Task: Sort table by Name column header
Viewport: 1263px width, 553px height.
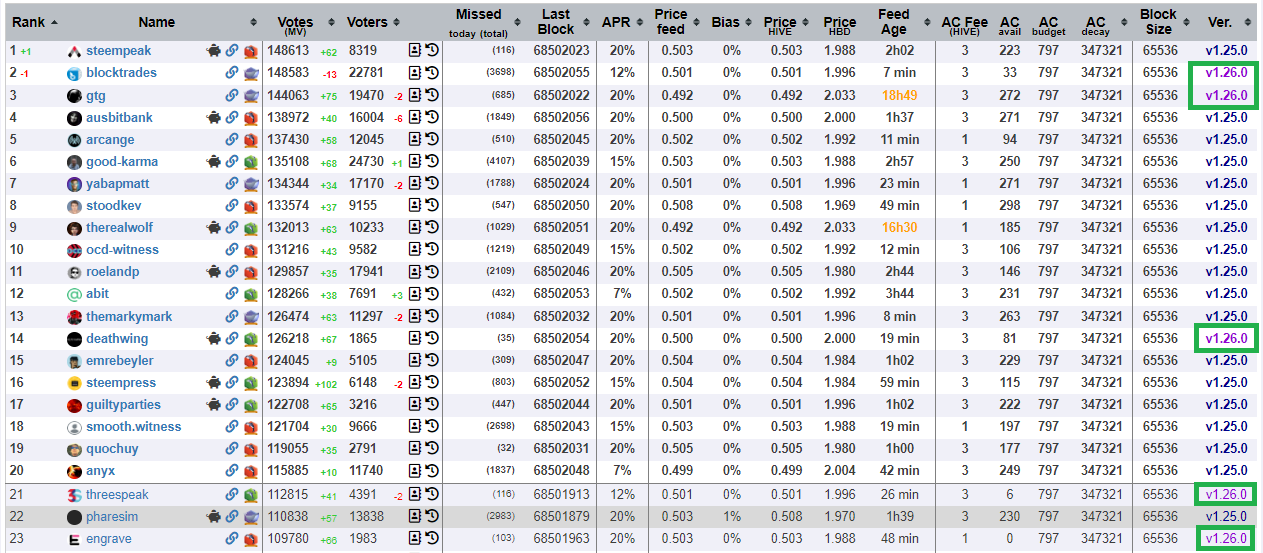Action: (x=156, y=21)
